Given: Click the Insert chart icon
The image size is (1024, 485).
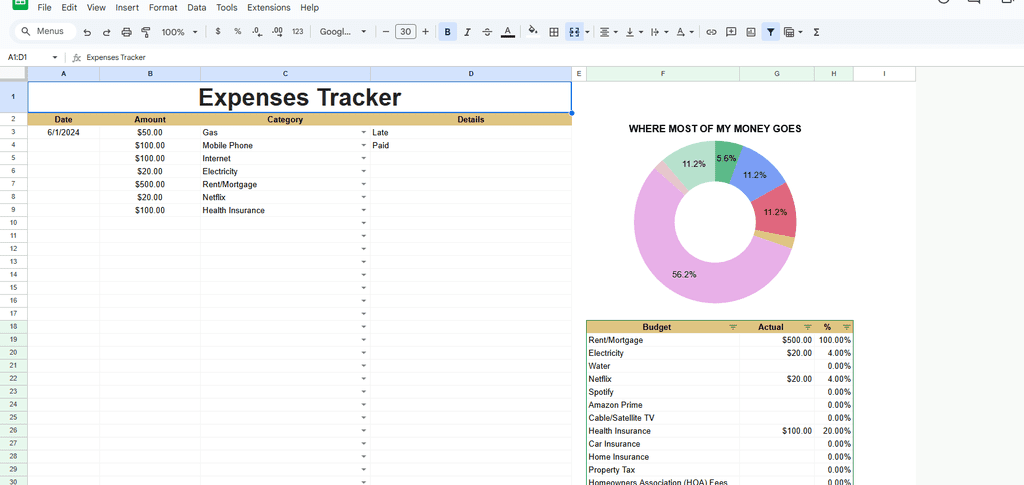Looking at the screenshot, I should [751, 31].
